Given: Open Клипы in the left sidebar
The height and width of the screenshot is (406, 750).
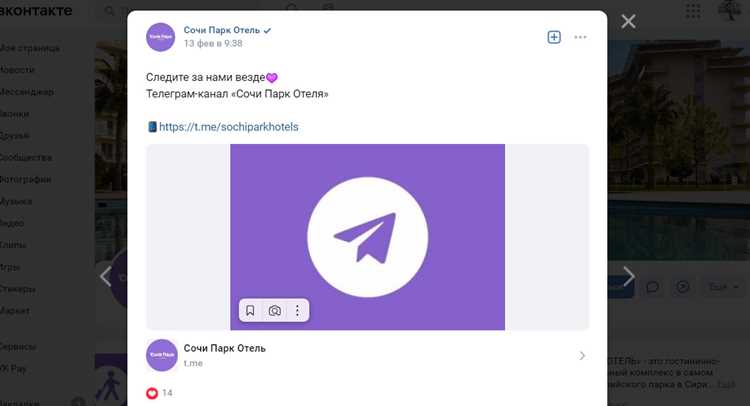Looking at the screenshot, I should pos(13,245).
